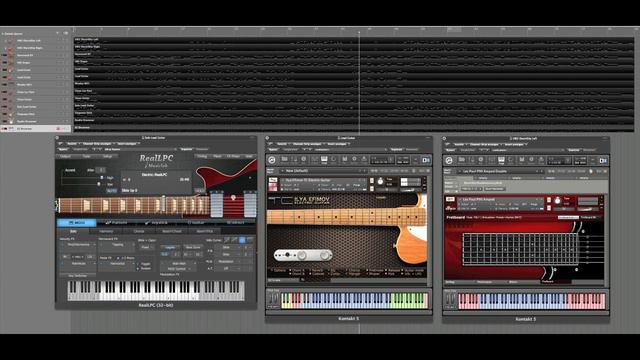Click a key on RealLPC virtual keyboard
This screenshot has height=360, width=640.
coord(156,291)
